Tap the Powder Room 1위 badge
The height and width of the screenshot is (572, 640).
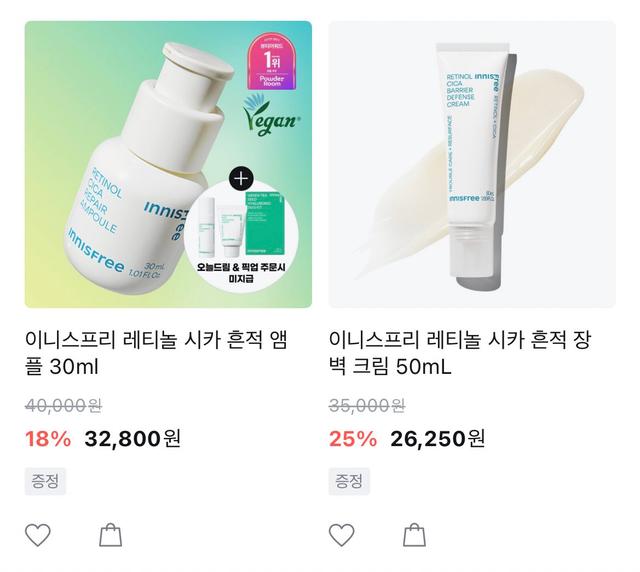tap(272, 62)
